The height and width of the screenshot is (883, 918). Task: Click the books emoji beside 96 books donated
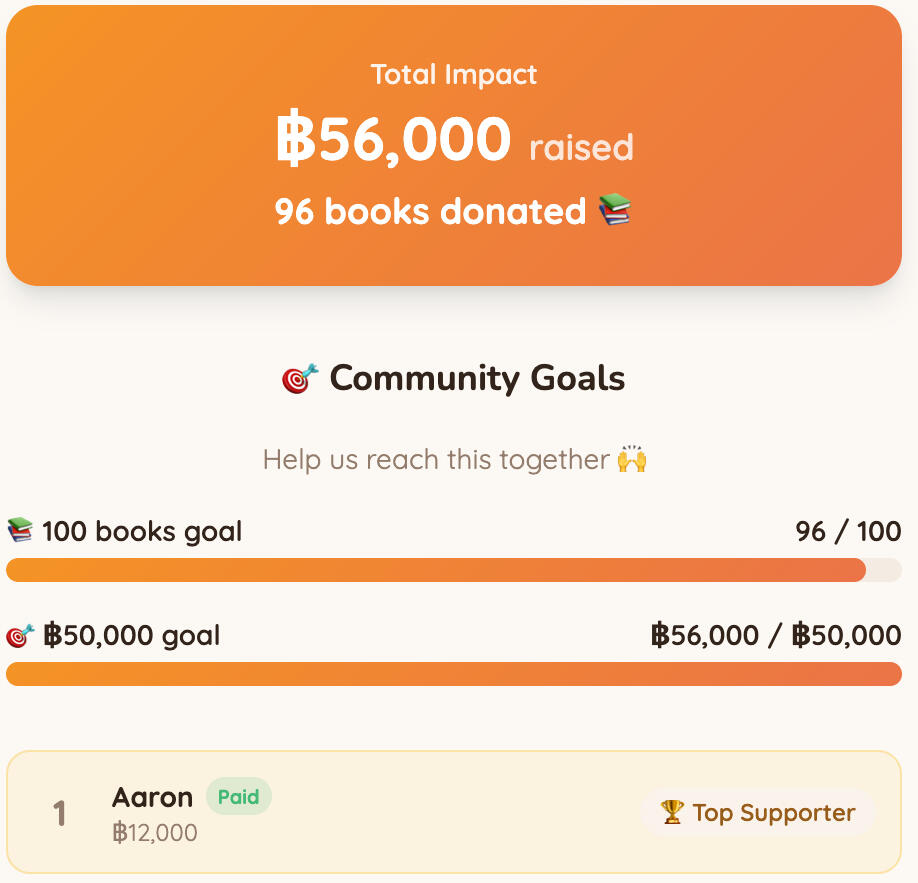pyautogui.click(x=615, y=210)
